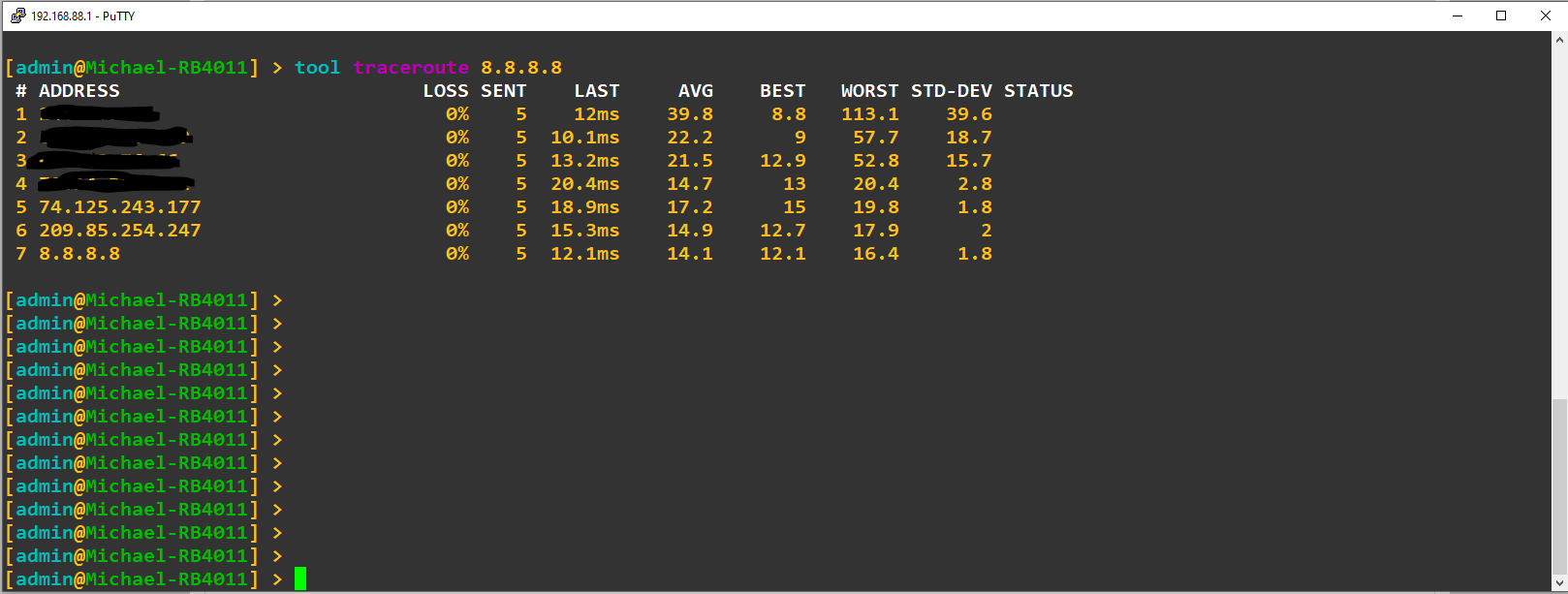Click the std-dev value 15.7
The width and height of the screenshot is (1568, 594).
969,161
